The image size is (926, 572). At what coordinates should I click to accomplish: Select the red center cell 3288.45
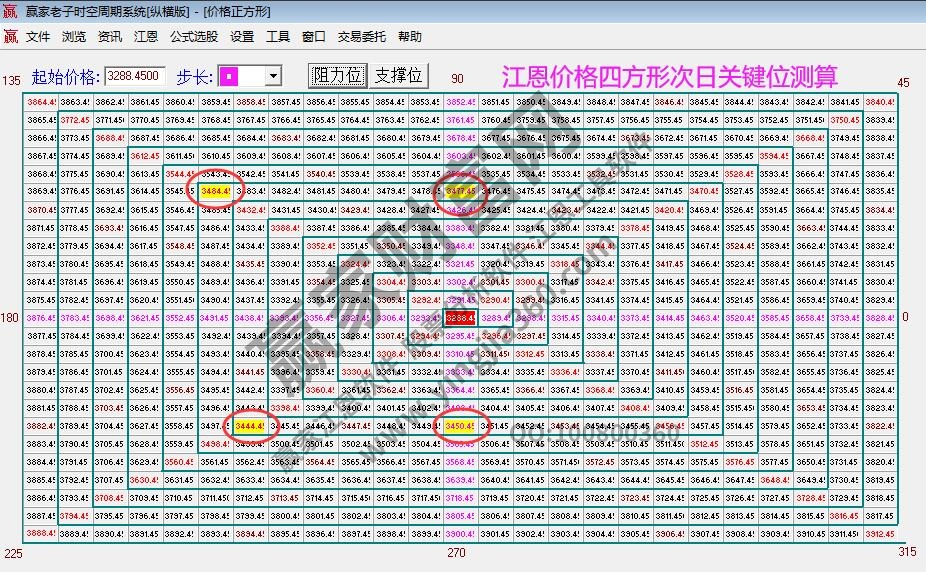461,317
